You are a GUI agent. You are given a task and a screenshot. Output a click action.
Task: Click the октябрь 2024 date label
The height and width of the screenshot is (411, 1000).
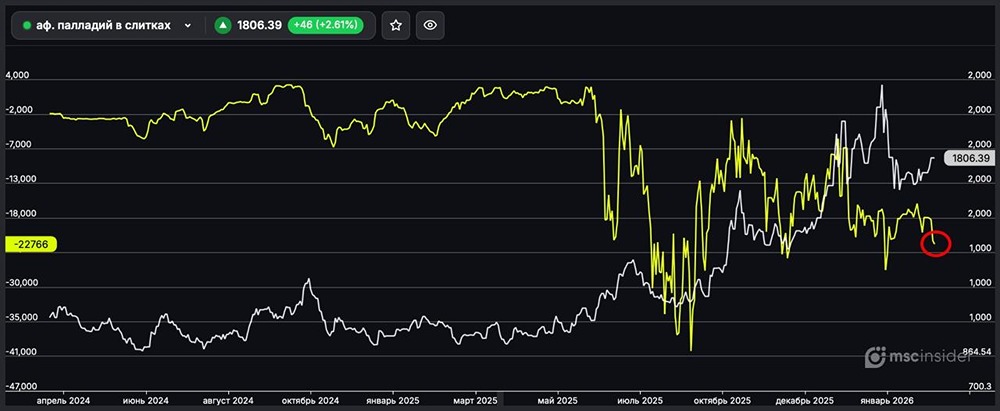click(311, 401)
